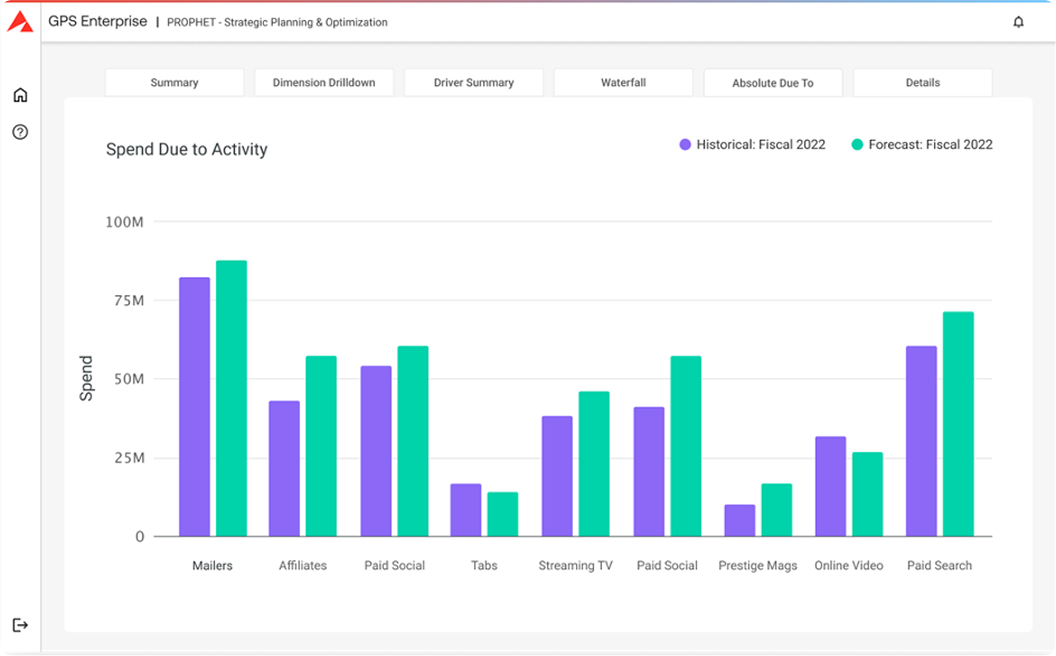
Task: Click the purple Historical bar for Paid Search
Action: point(921,440)
